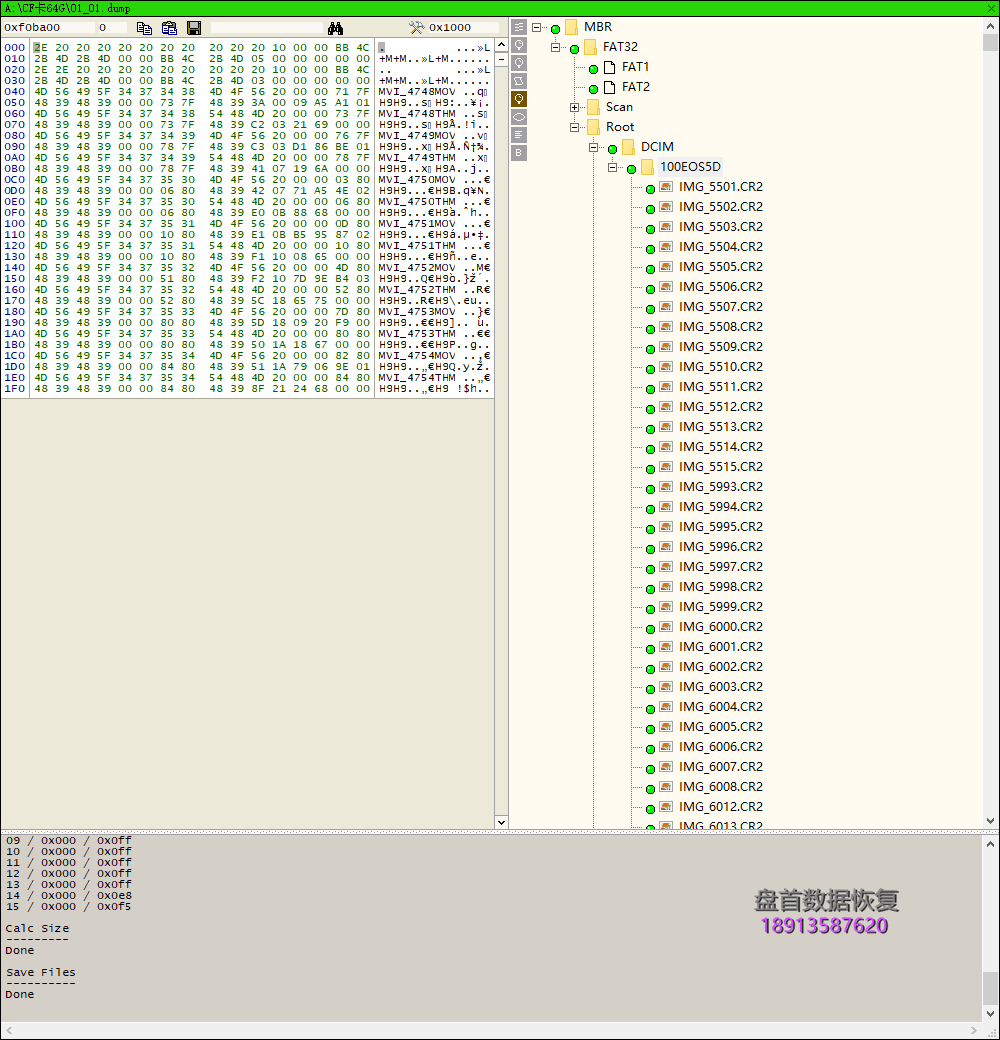Screen dimensions: 1000x1040
Task: Select IMG_5996.CR2 in the tree
Action: [x=721, y=547]
